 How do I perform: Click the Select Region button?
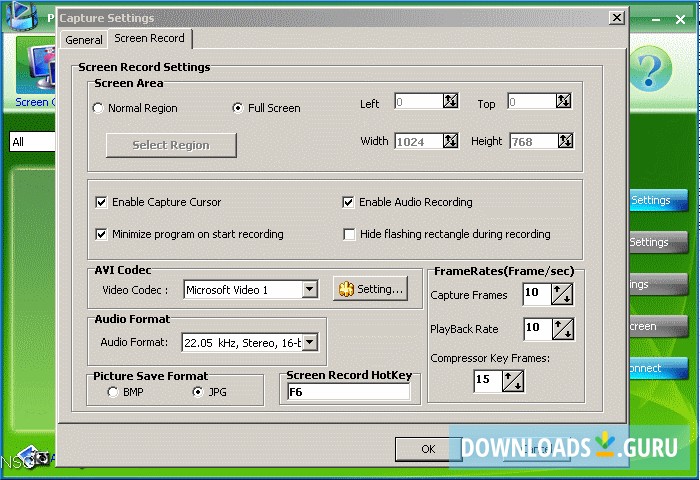(x=171, y=145)
